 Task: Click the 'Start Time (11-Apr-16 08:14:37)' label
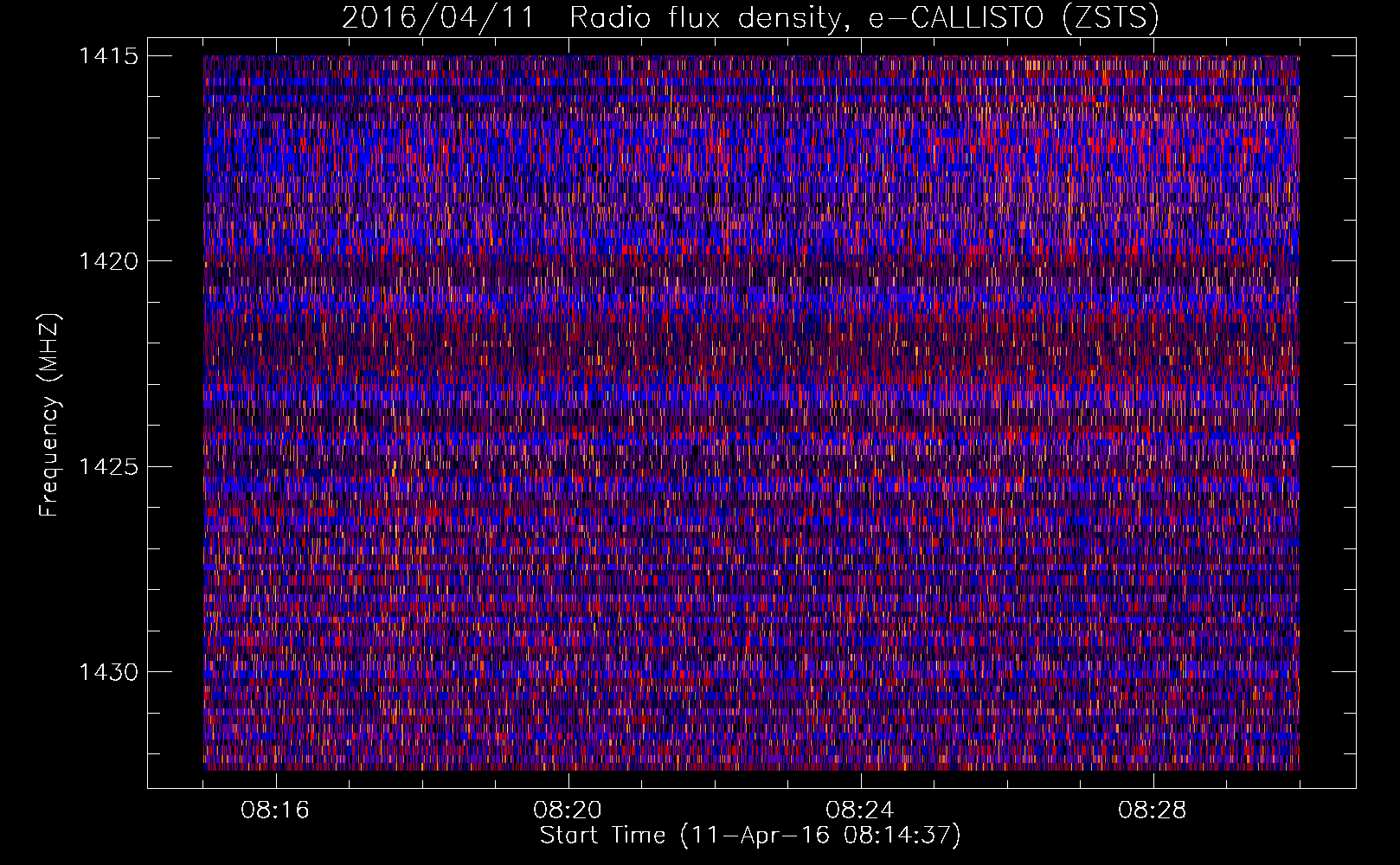[750, 836]
